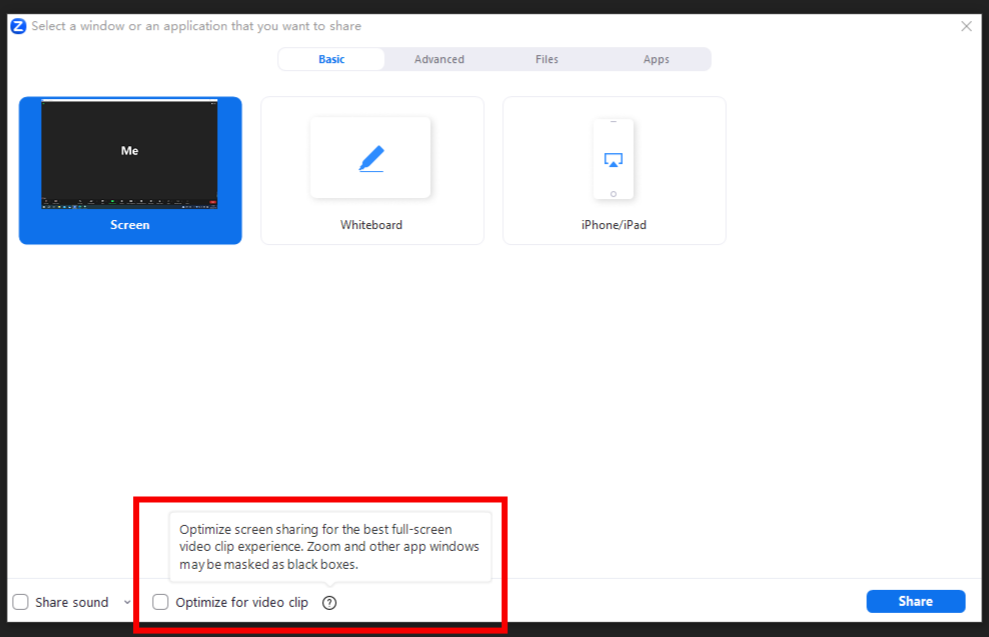The width and height of the screenshot is (989, 637).
Task: Switch to the Advanced tab
Action: coord(439,59)
